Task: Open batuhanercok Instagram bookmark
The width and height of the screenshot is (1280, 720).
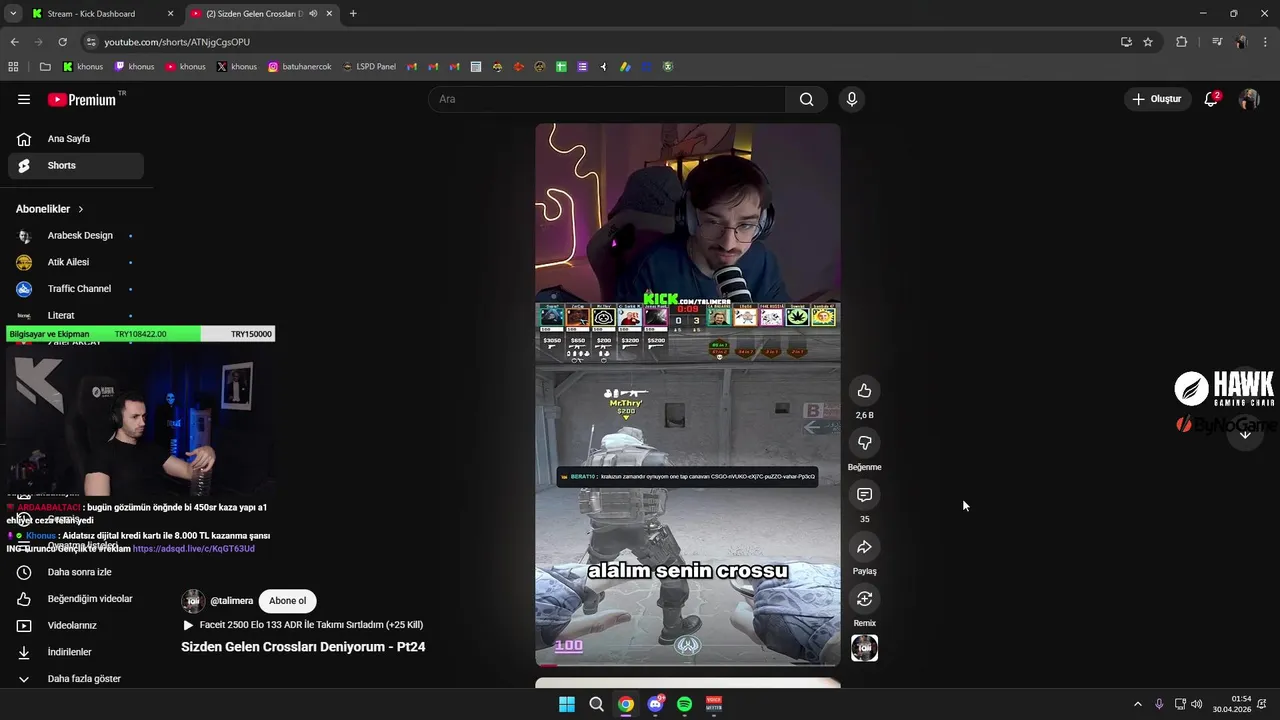Action: point(299,67)
